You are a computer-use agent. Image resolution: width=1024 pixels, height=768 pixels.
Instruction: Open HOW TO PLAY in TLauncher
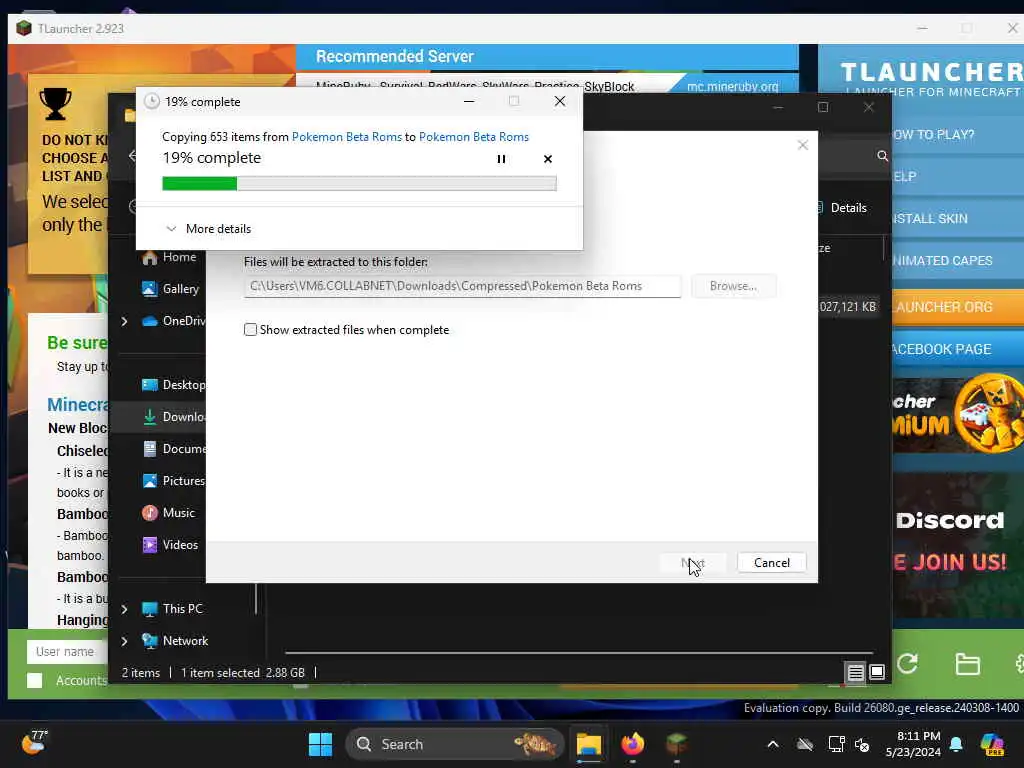tap(957, 135)
